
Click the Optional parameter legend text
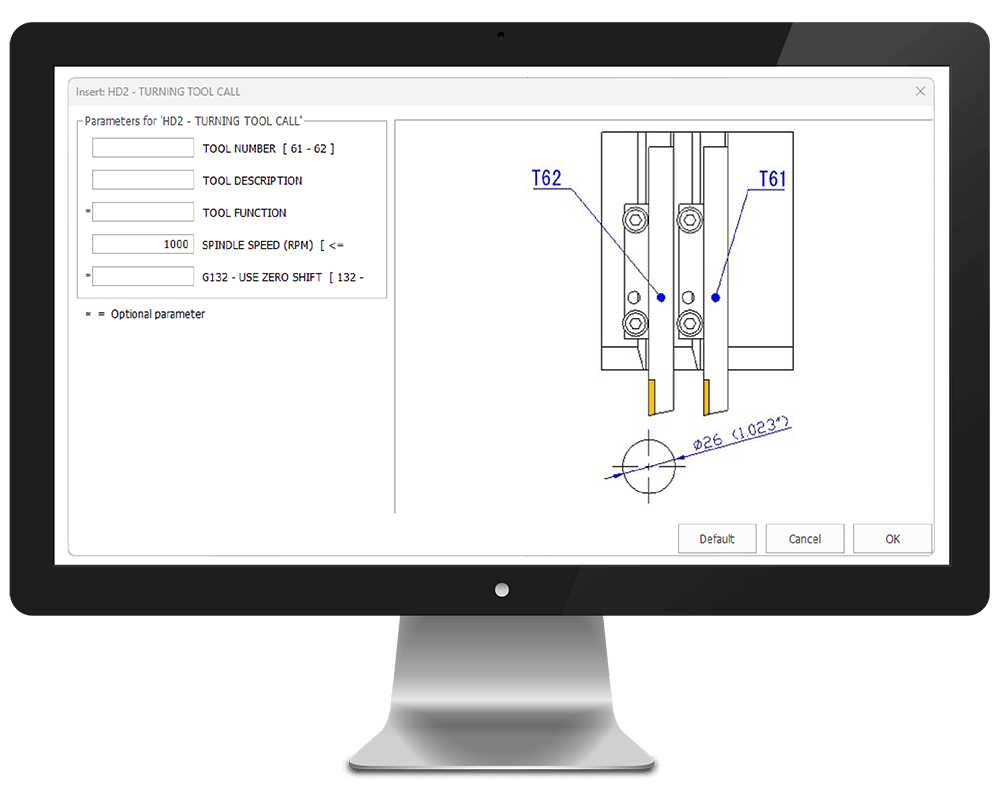(x=157, y=314)
